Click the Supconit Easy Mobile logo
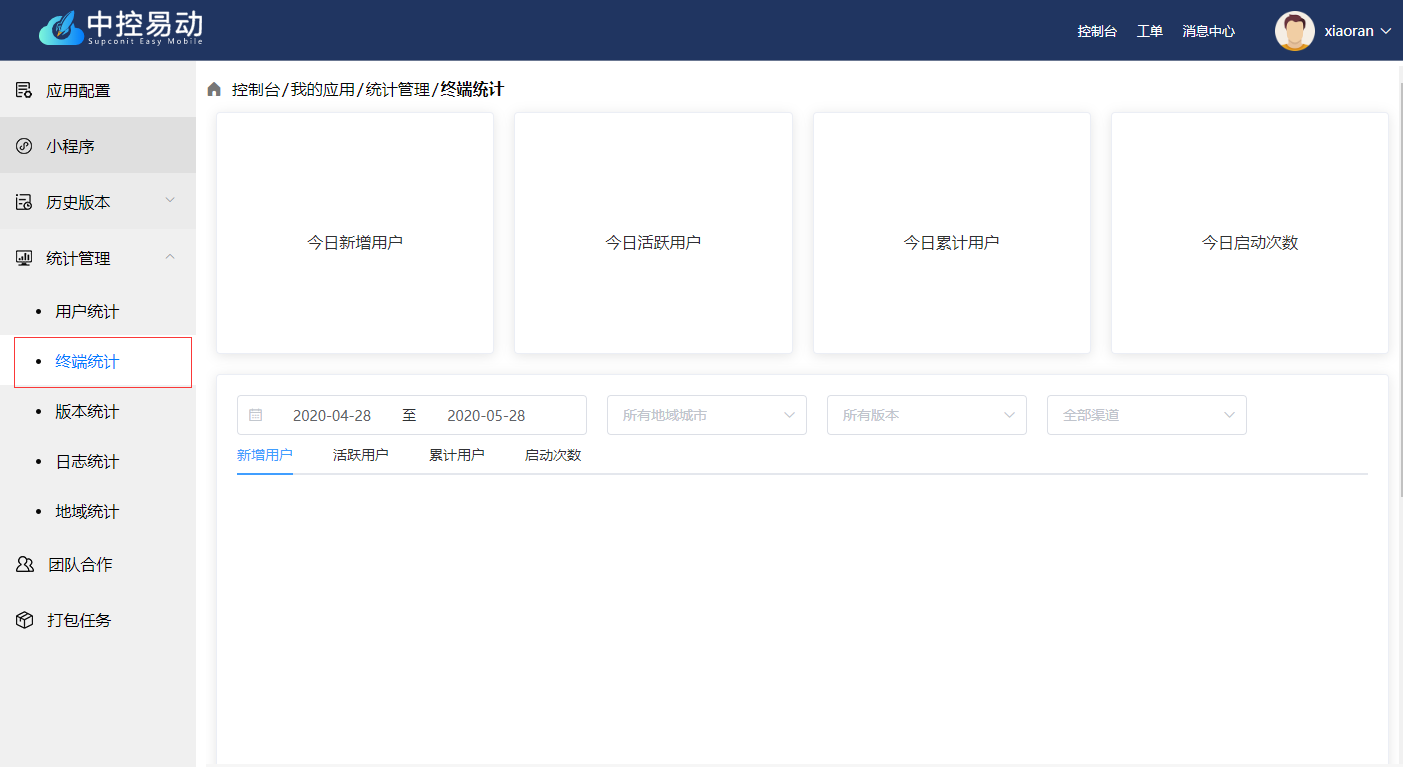The height and width of the screenshot is (767, 1403). (x=121, y=28)
